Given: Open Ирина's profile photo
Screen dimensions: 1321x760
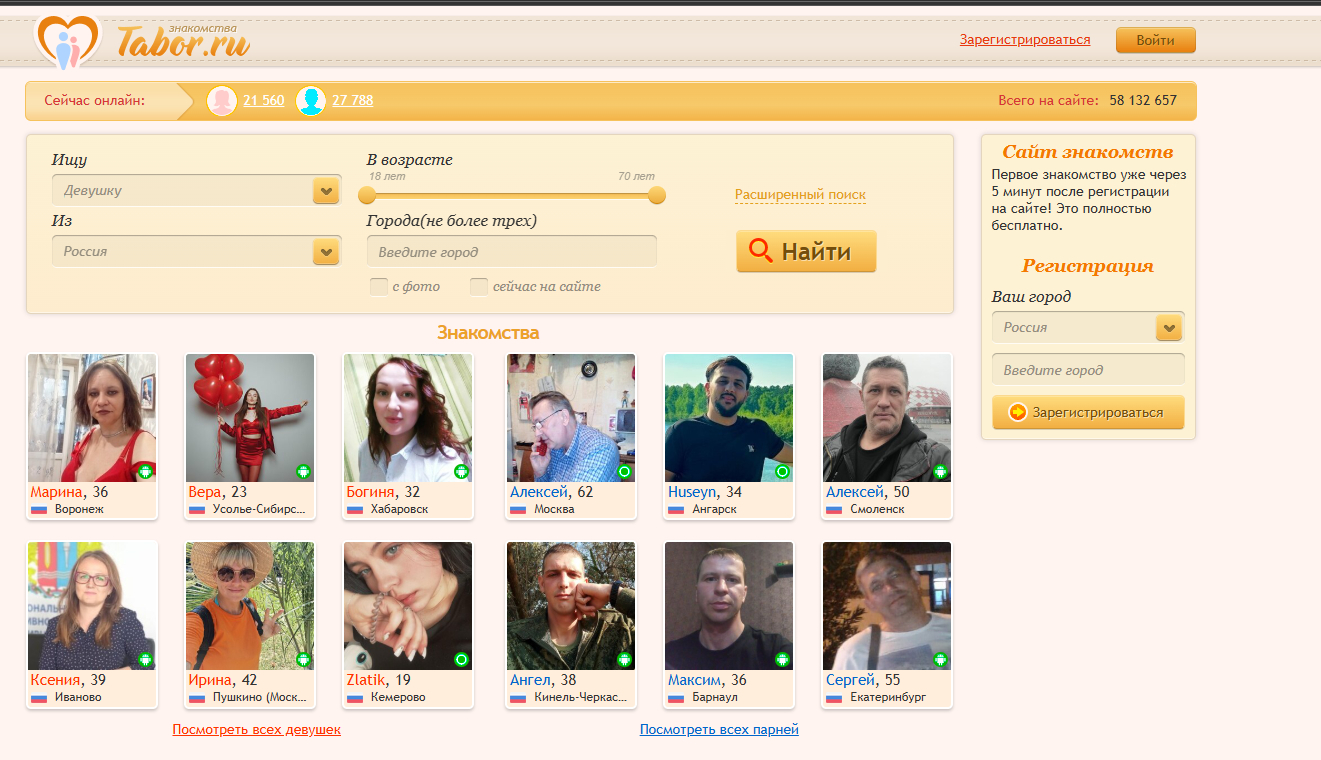Looking at the screenshot, I should (250, 606).
